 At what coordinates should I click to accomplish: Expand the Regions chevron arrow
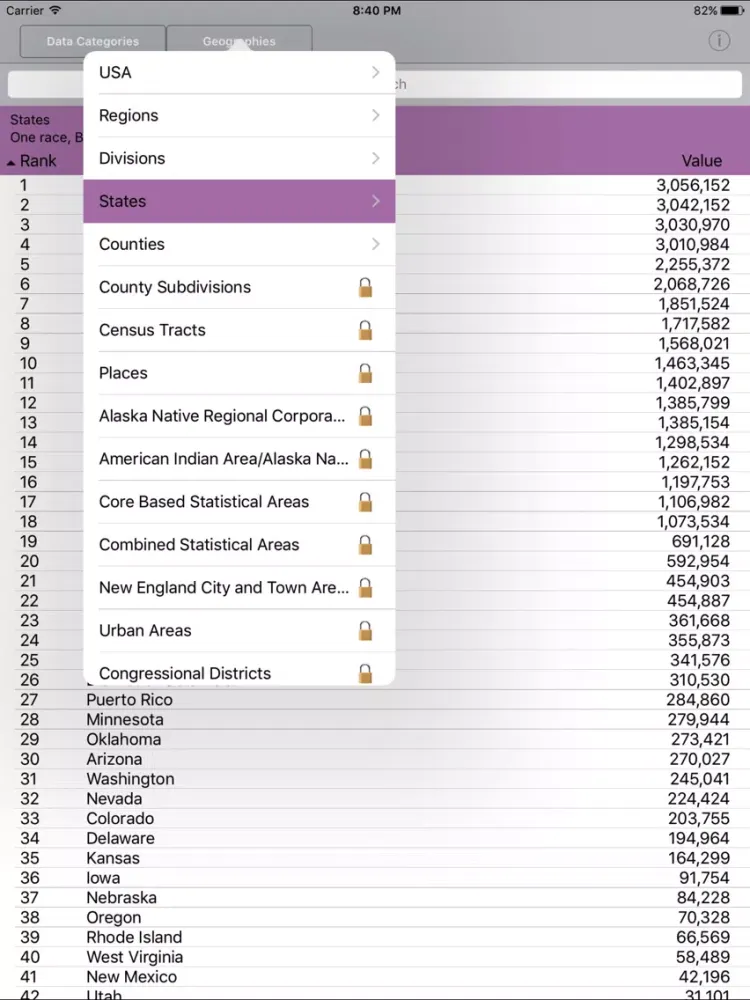tap(375, 116)
